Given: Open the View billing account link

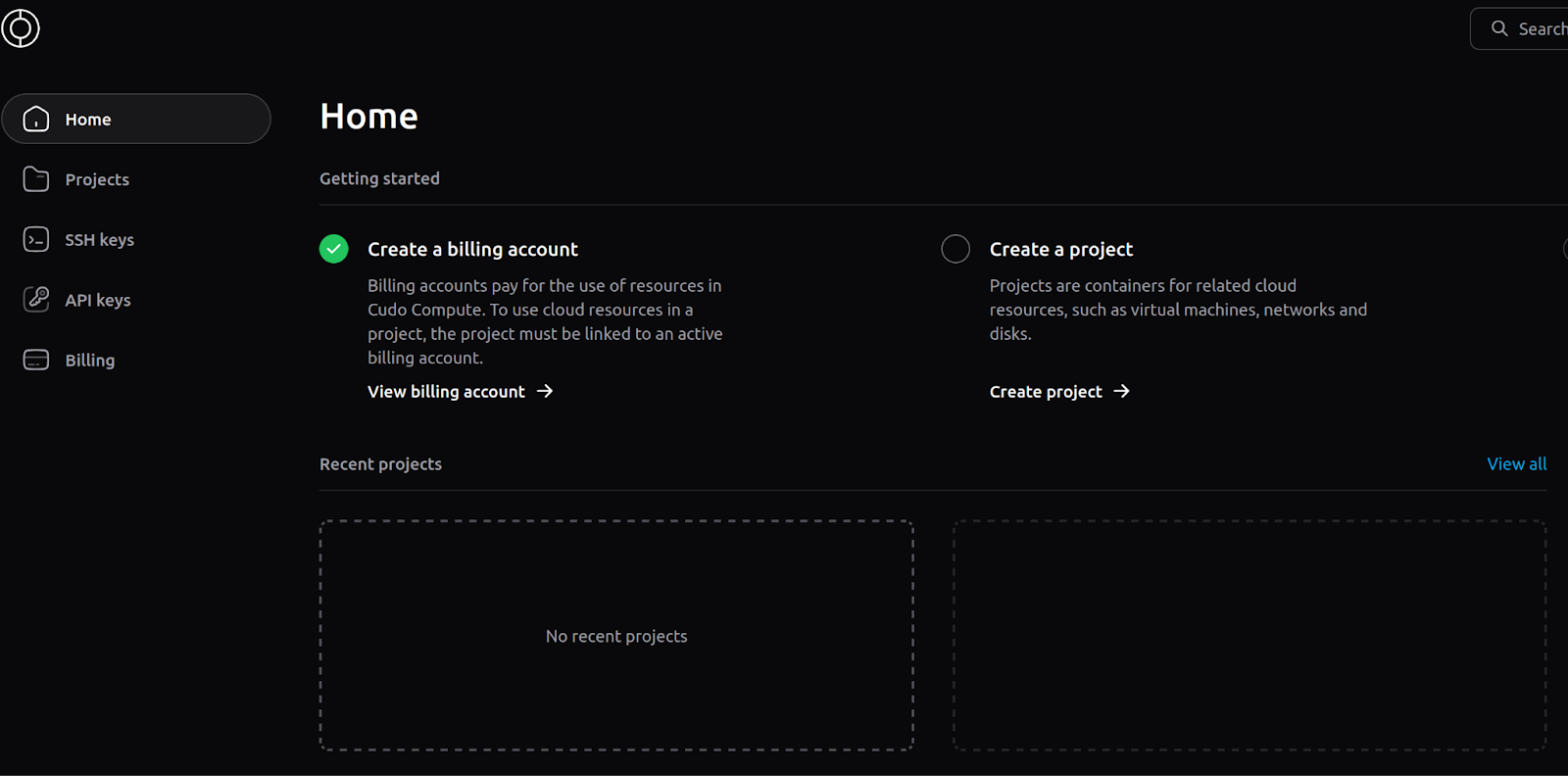Looking at the screenshot, I should click(x=446, y=392).
